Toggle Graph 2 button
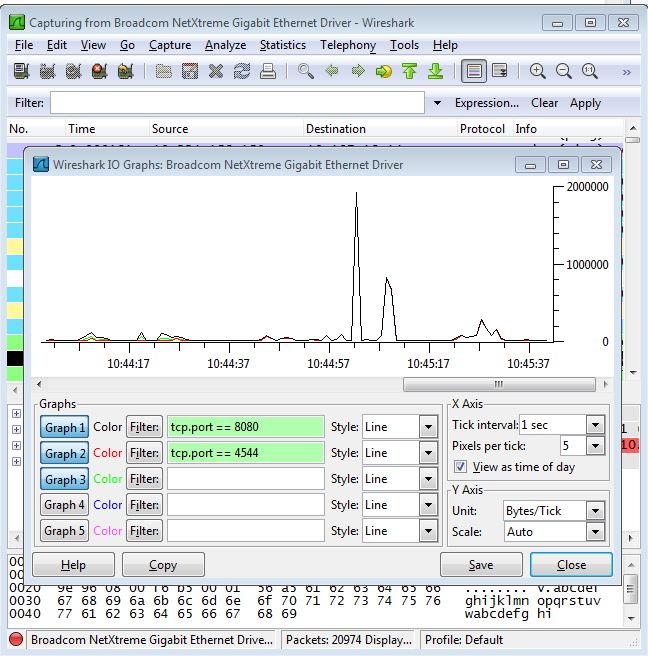The width and height of the screenshot is (648, 656). pyautogui.click(x=64, y=453)
